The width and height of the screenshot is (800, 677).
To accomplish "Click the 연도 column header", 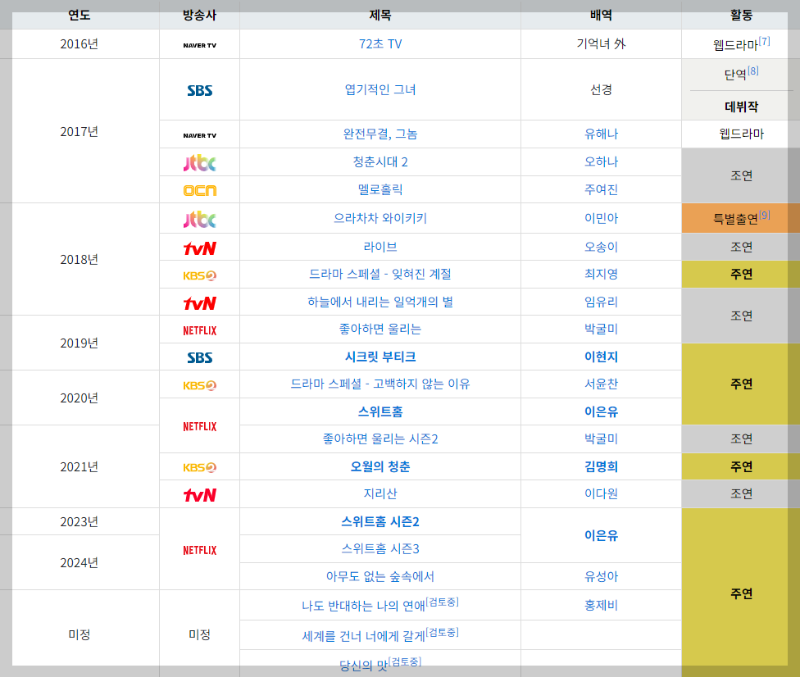I will [x=79, y=15].
